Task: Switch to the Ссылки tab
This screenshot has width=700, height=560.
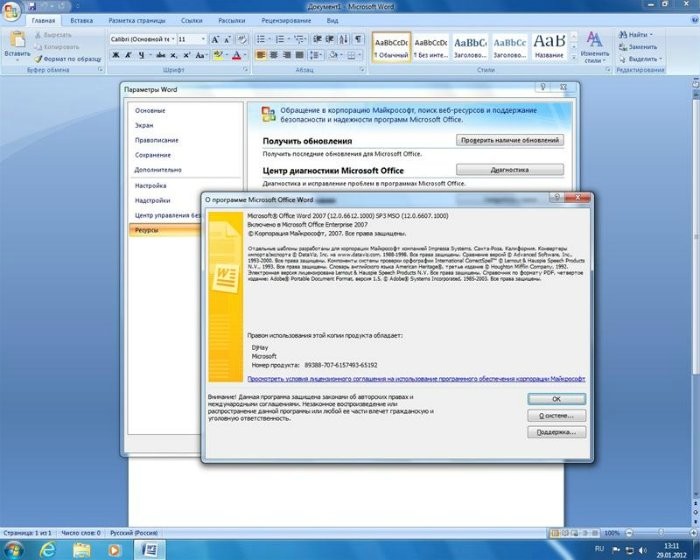Action: [192, 21]
